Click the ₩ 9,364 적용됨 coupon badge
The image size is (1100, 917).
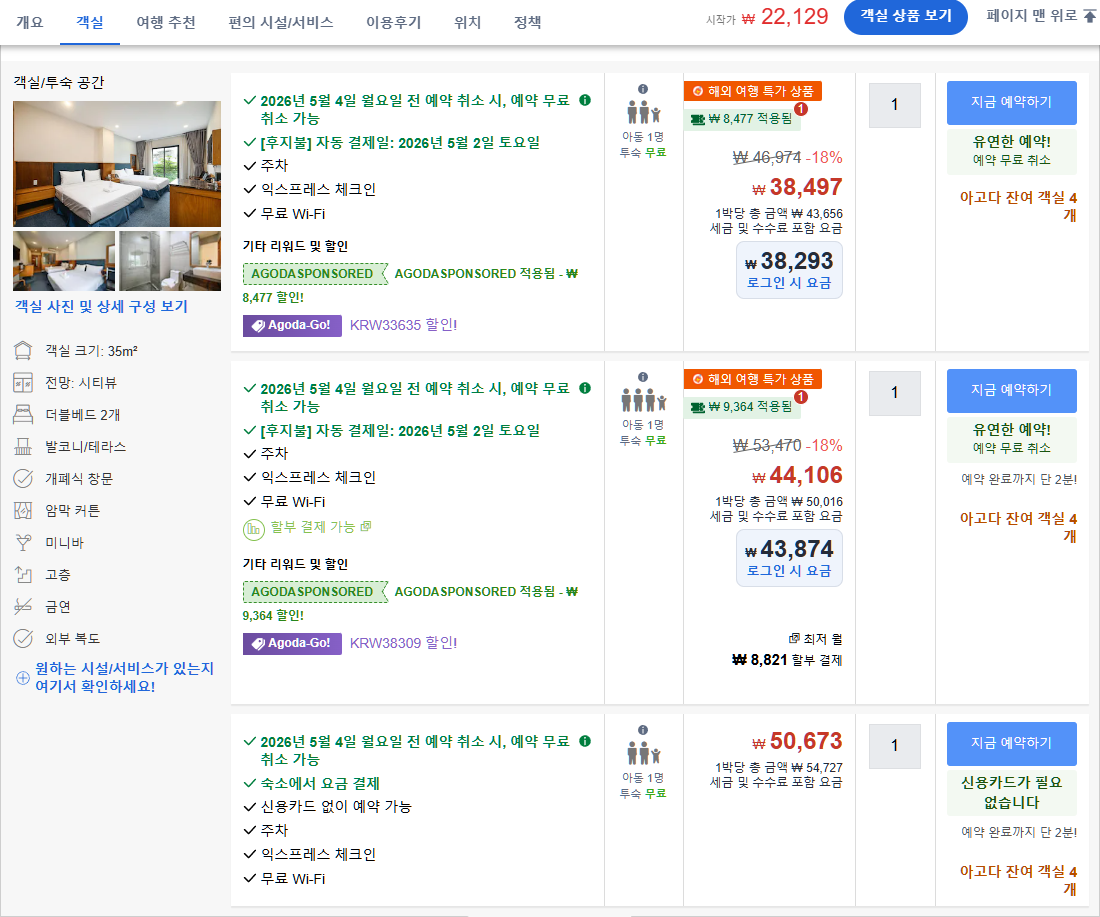(x=742, y=406)
